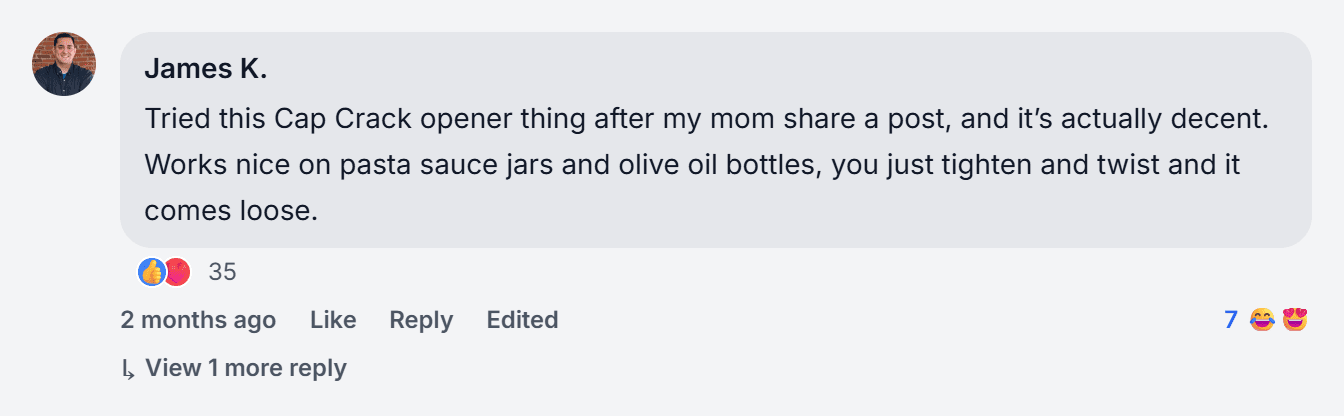Click the comment line ending with comes loose
This screenshot has height=416, width=1344.
pos(231,211)
